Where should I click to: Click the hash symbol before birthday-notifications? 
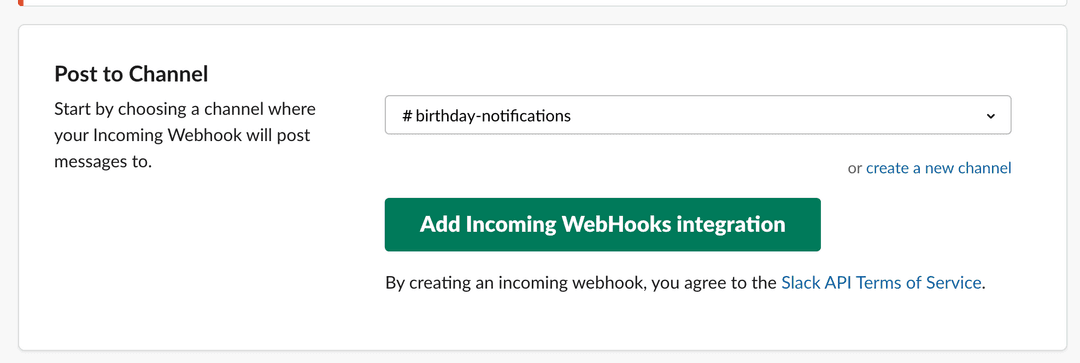click(406, 116)
